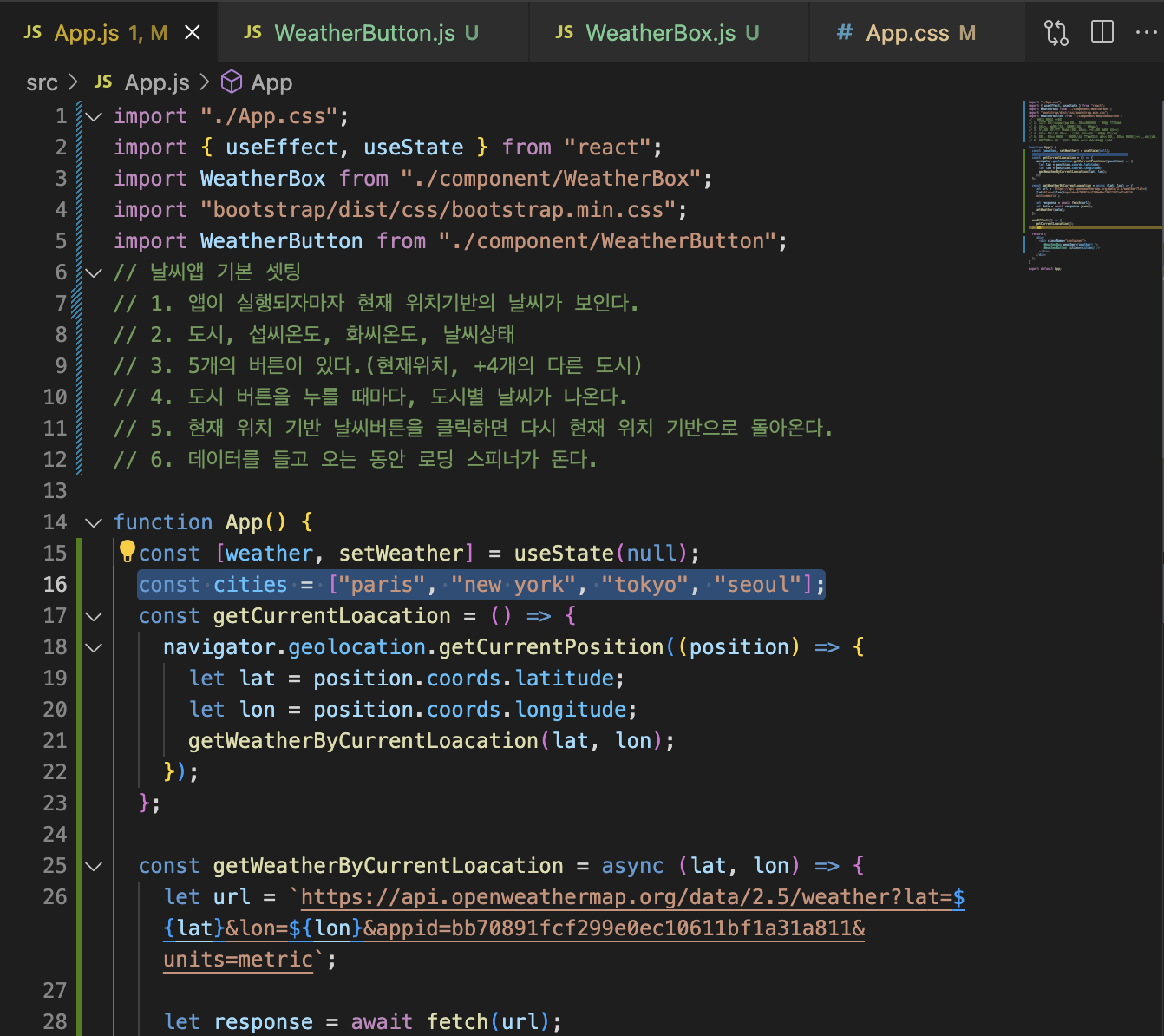Switch to the WeatherButton.js tab

[374, 33]
